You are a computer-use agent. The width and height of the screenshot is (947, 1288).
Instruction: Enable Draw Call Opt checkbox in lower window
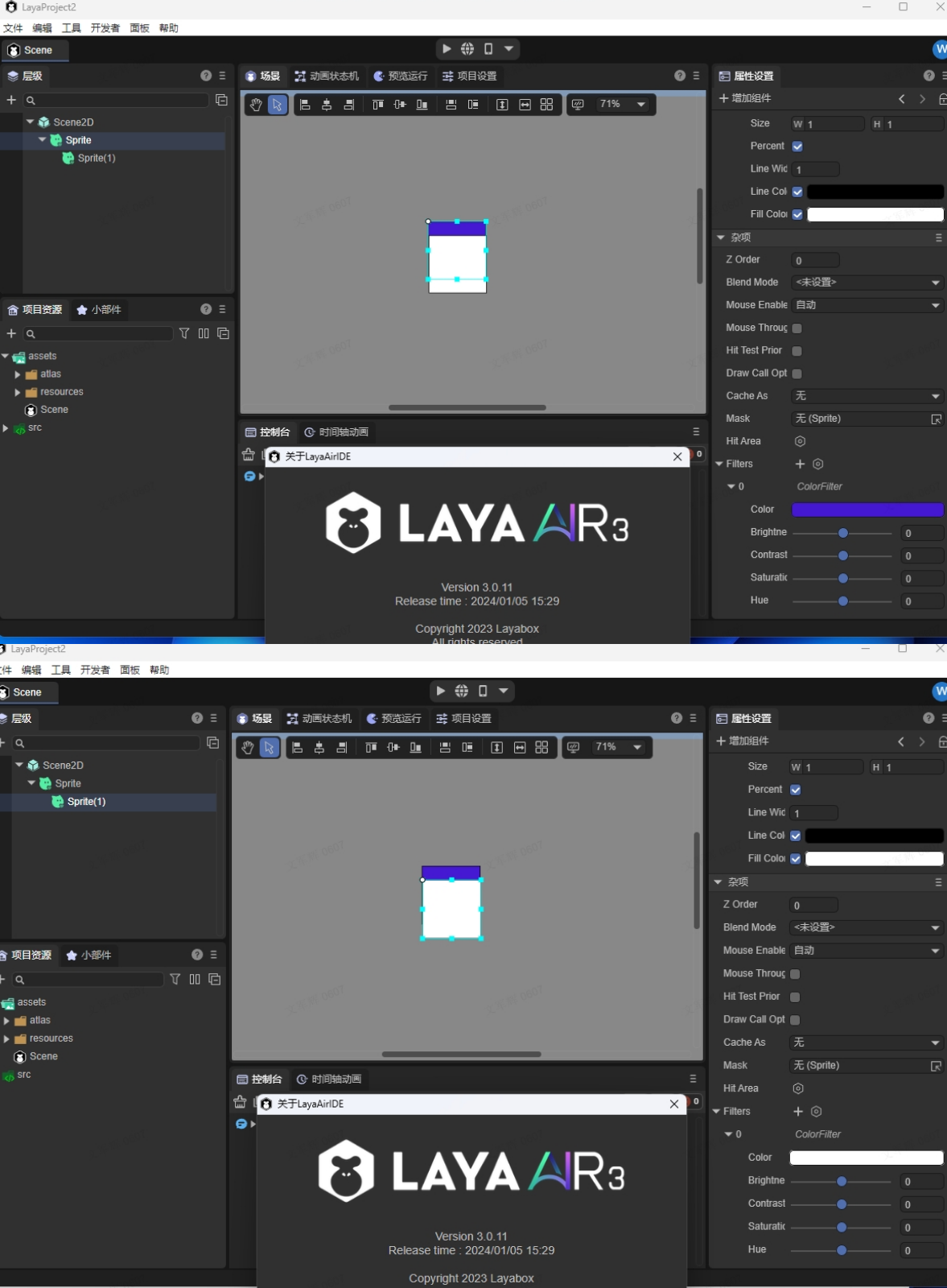795,1020
